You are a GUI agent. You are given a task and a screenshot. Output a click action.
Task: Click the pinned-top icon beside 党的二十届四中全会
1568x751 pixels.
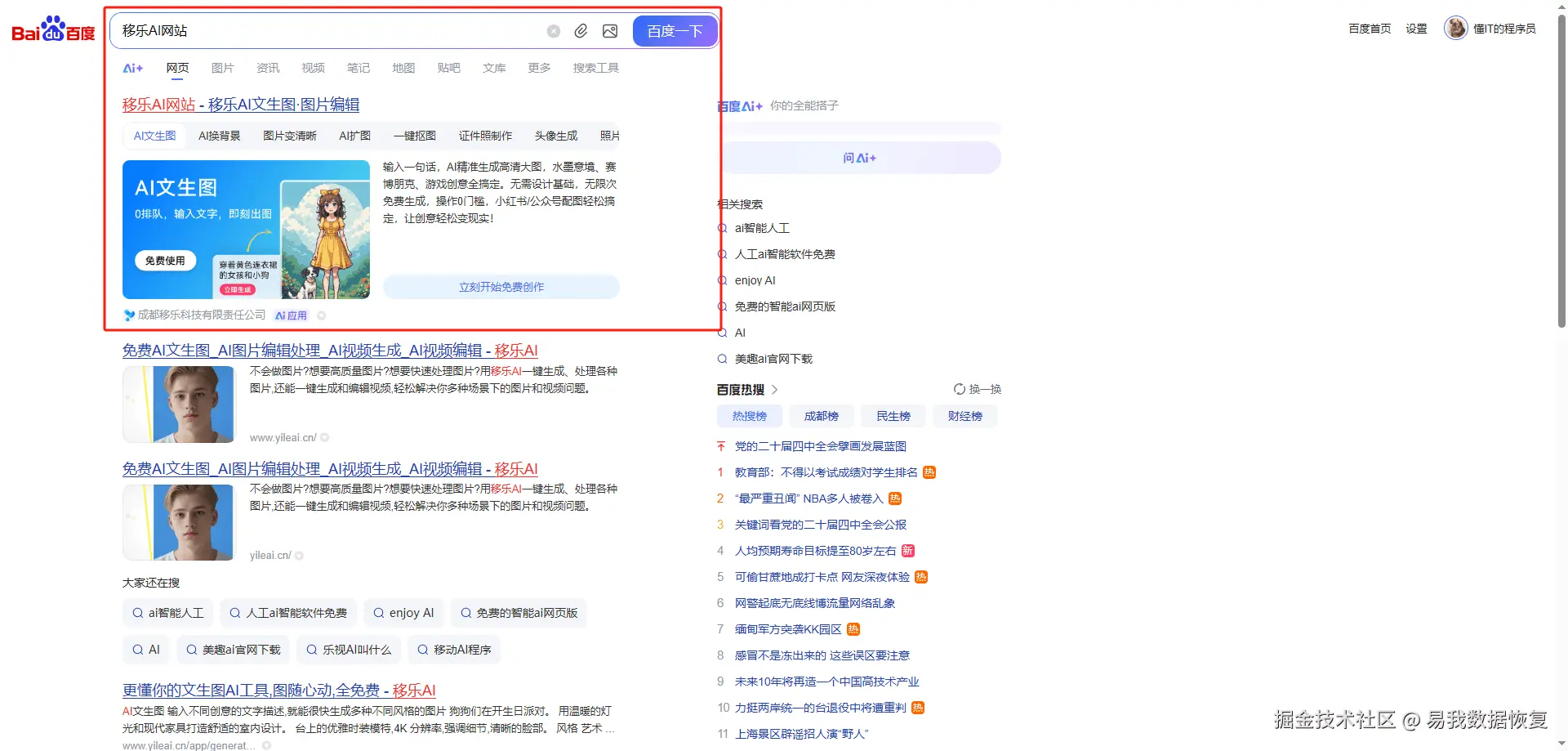click(721, 446)
